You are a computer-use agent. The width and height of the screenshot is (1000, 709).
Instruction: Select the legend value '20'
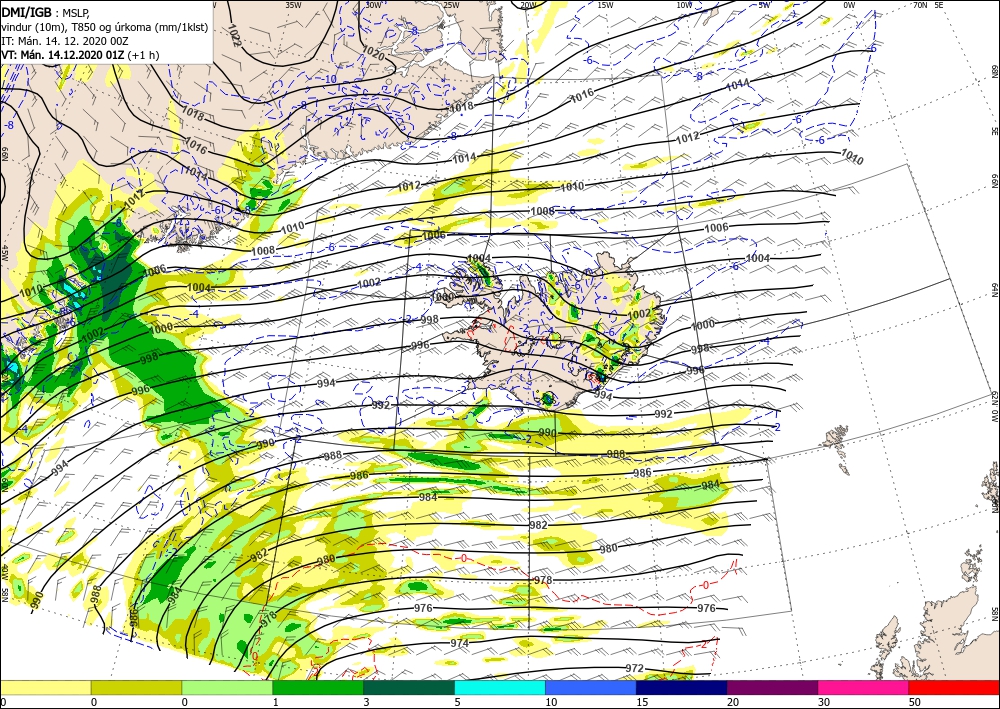[732, 702]
